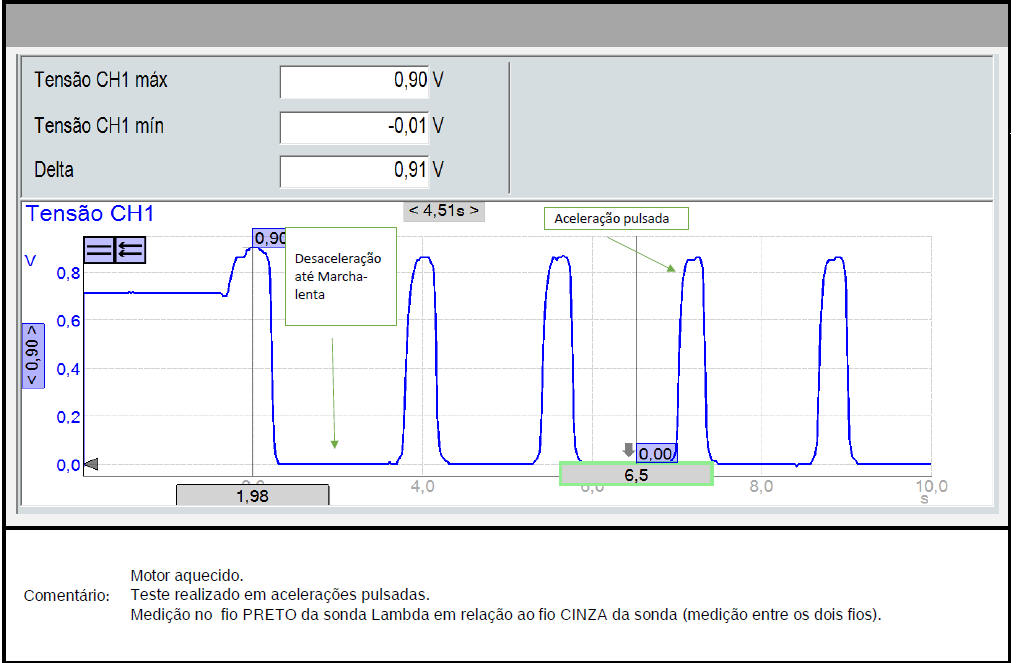Select the 1,98 time cursor handle
This screenshot has width=1017, height=663.
(252, 495)
